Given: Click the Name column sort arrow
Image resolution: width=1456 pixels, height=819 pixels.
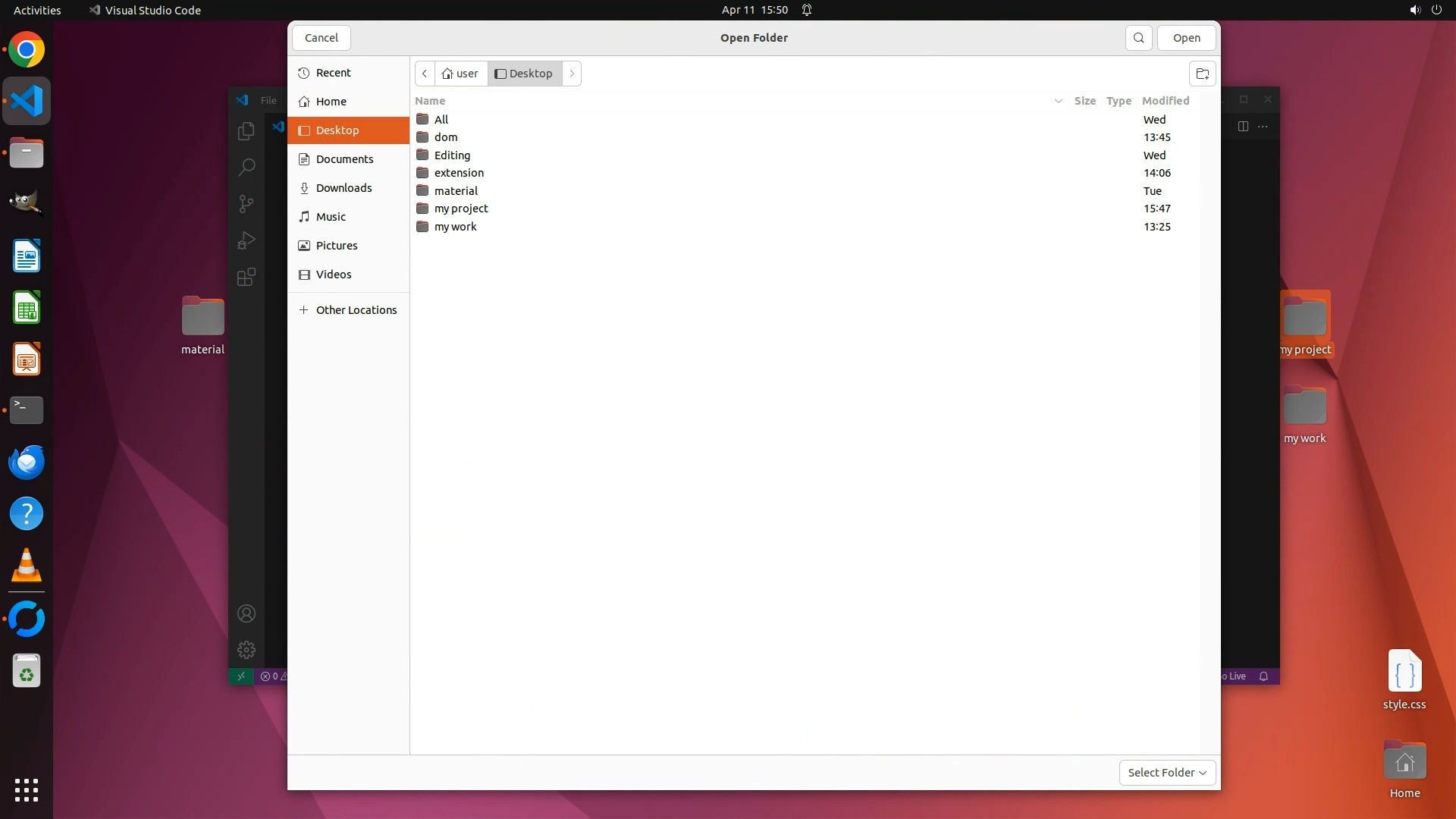Looking at the screenshot, I should point(1058,101).
